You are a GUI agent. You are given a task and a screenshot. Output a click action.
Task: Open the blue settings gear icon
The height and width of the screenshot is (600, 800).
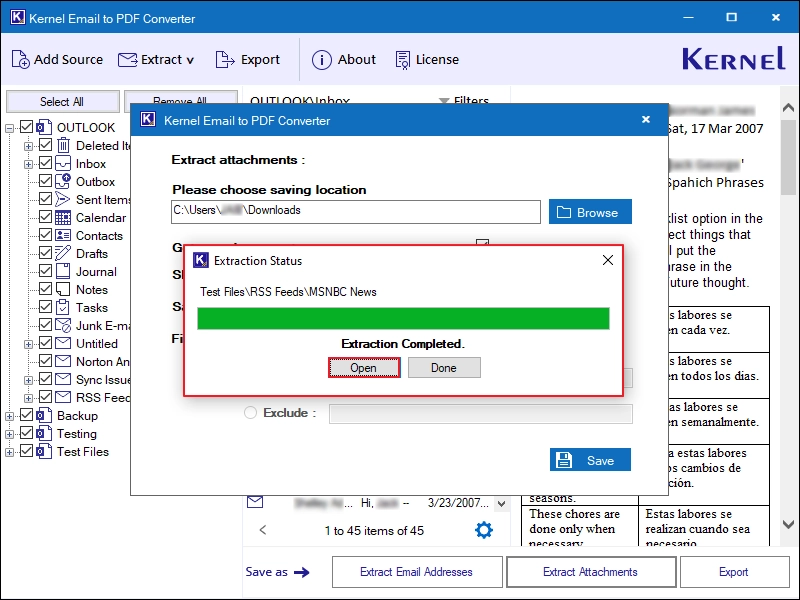tap(484, 530)
